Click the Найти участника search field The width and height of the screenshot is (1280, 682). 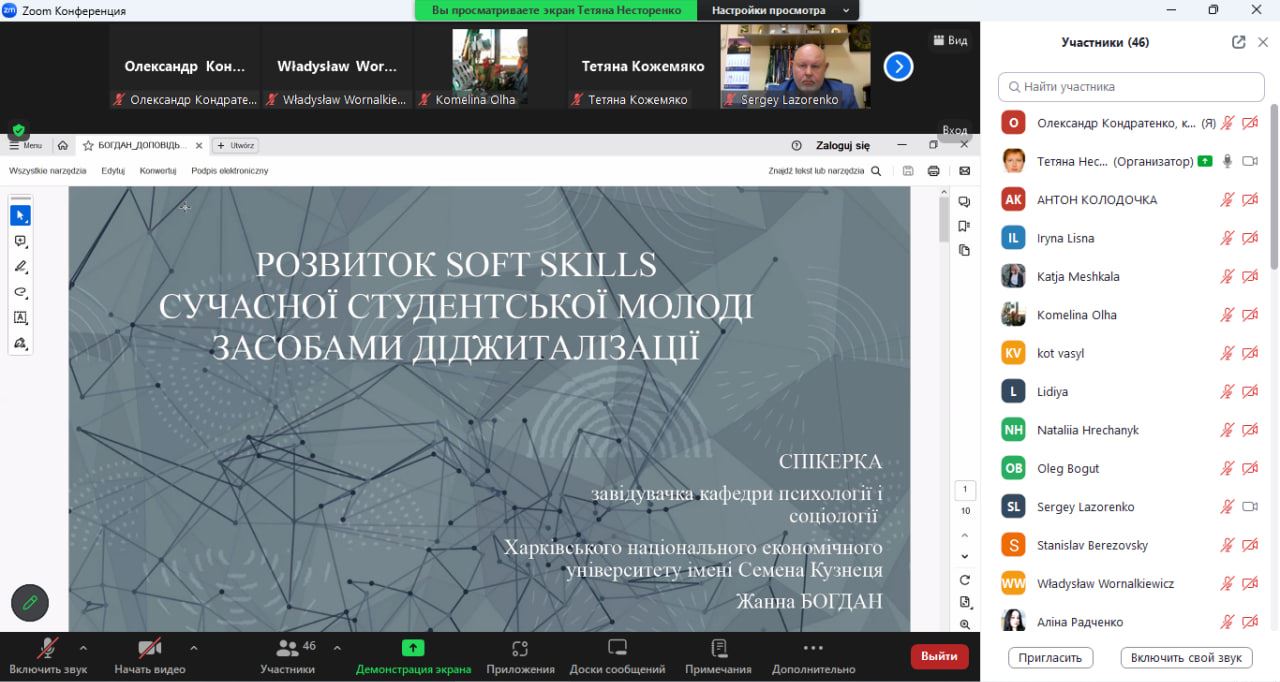[x=1131, y=87]
